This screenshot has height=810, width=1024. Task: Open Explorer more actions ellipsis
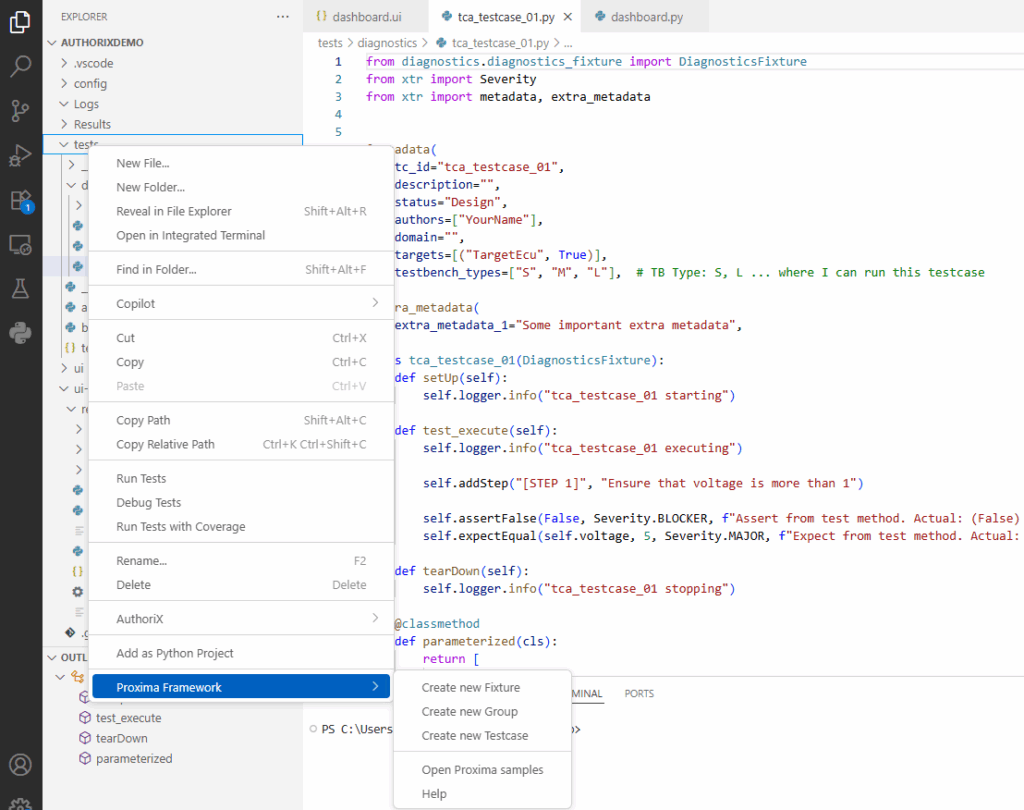click(x=283, y=17)
